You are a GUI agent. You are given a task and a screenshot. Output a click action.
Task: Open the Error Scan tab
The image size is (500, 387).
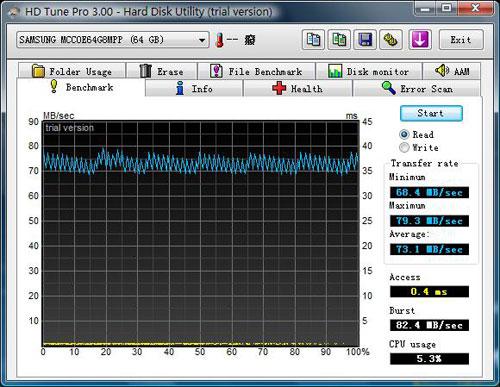pos(417,89)
